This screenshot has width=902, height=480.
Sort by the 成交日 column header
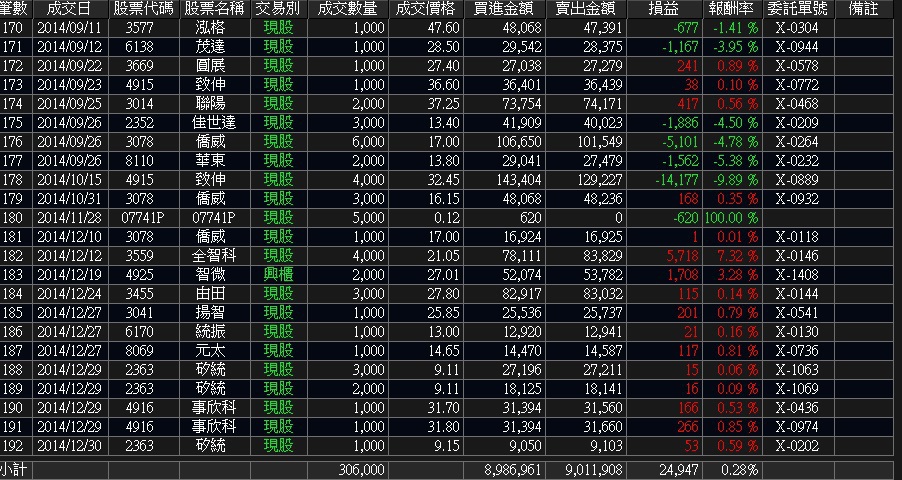point(70,9)
